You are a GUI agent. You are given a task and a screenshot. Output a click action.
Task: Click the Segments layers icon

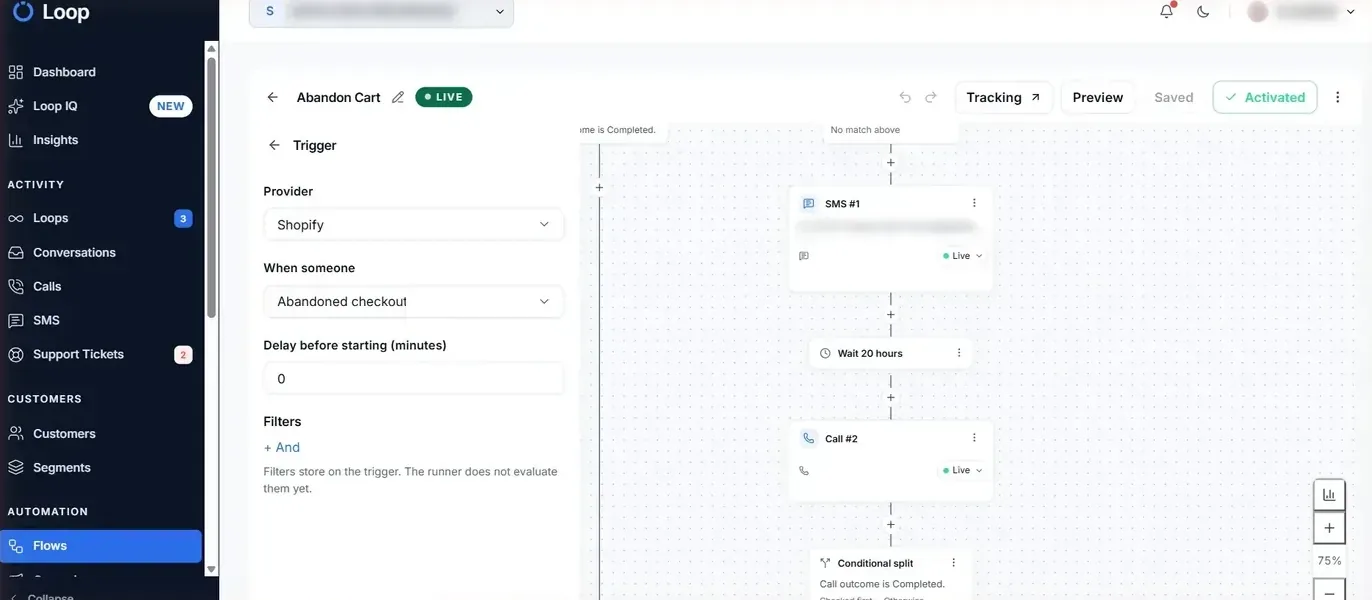click(15, 467)
